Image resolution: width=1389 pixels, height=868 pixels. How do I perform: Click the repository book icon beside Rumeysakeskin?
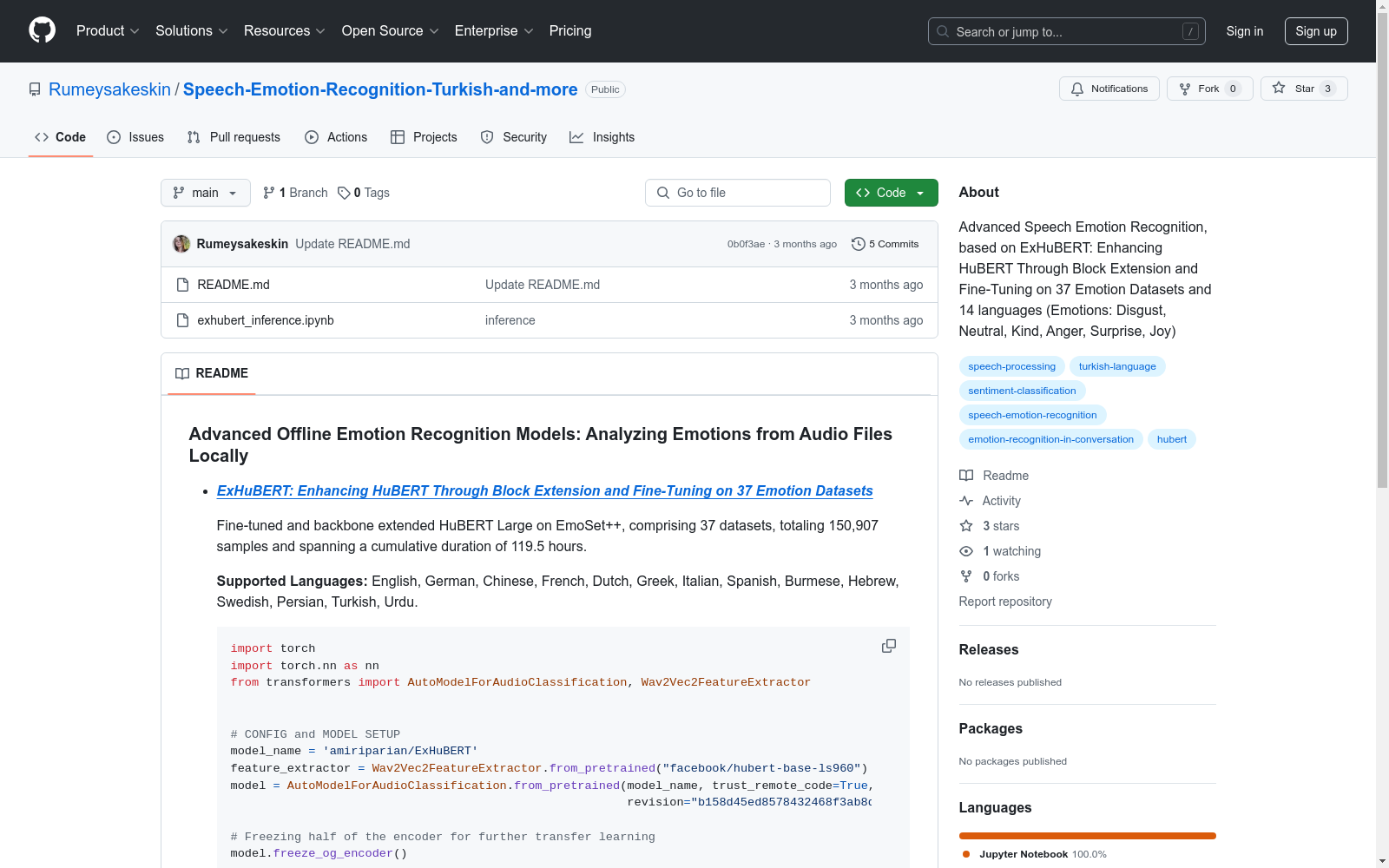coord(35,89)
